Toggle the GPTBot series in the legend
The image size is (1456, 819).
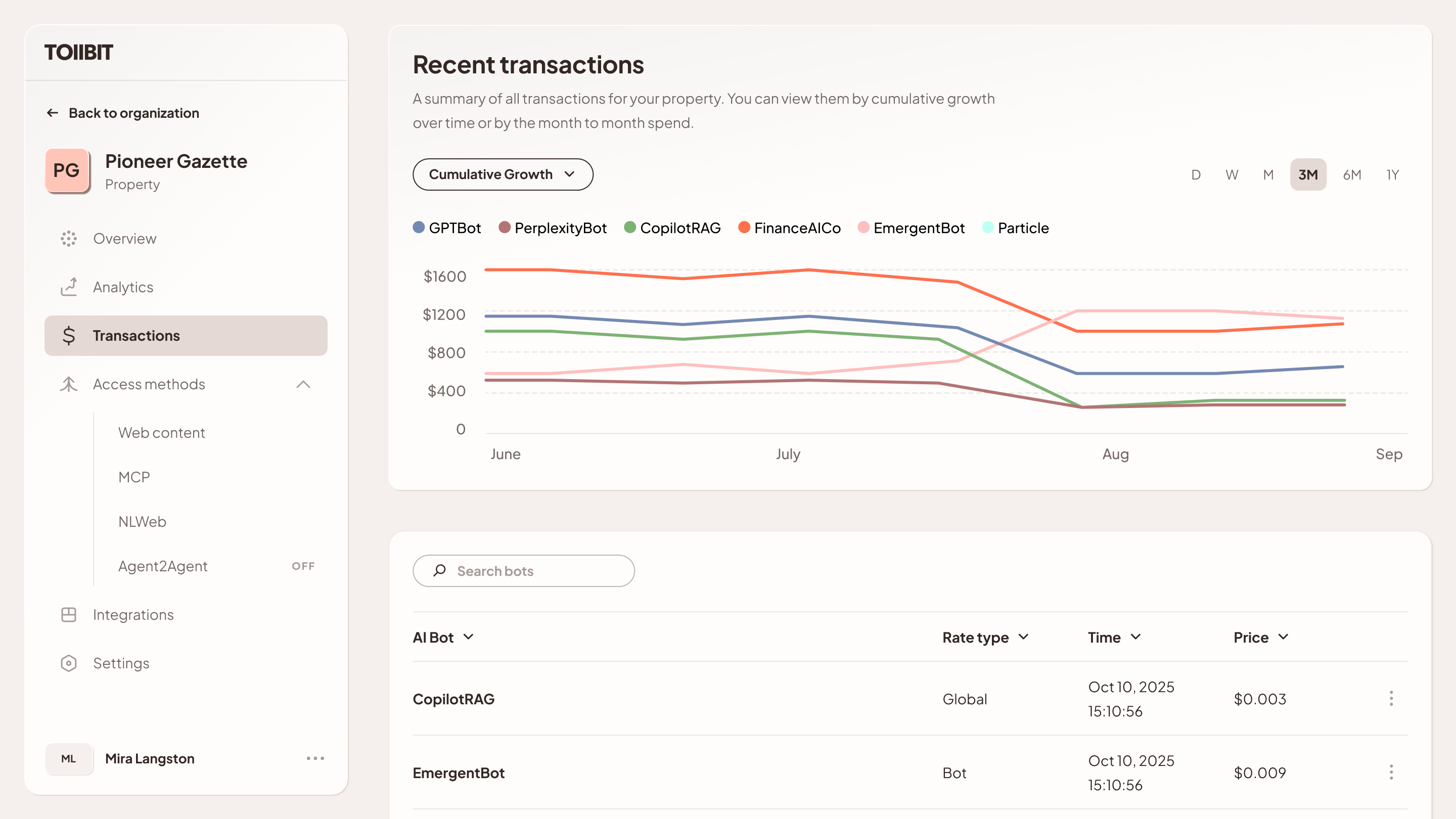tap(418, 227)
